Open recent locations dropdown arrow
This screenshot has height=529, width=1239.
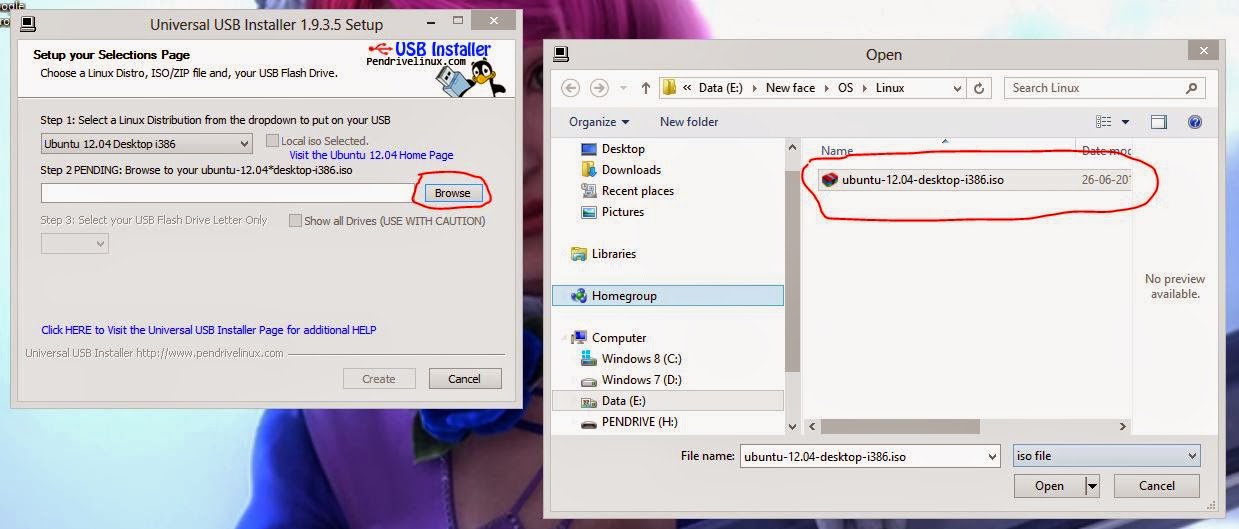coord(623,88)
